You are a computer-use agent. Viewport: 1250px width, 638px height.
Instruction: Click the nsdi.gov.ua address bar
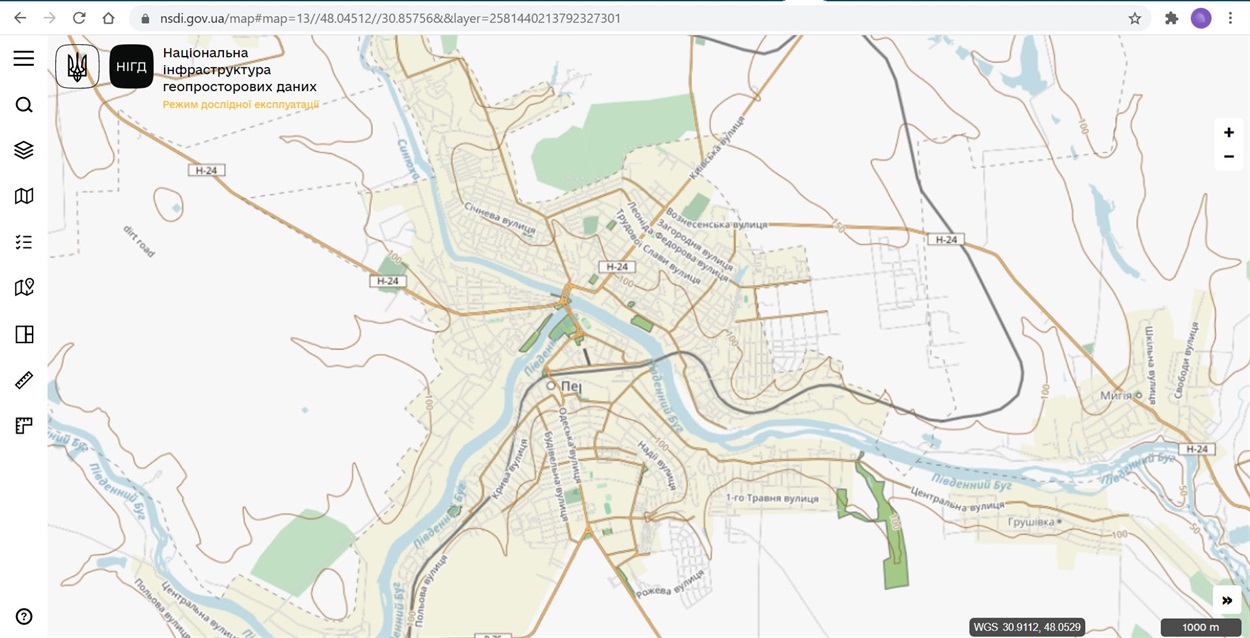[640, 18]
